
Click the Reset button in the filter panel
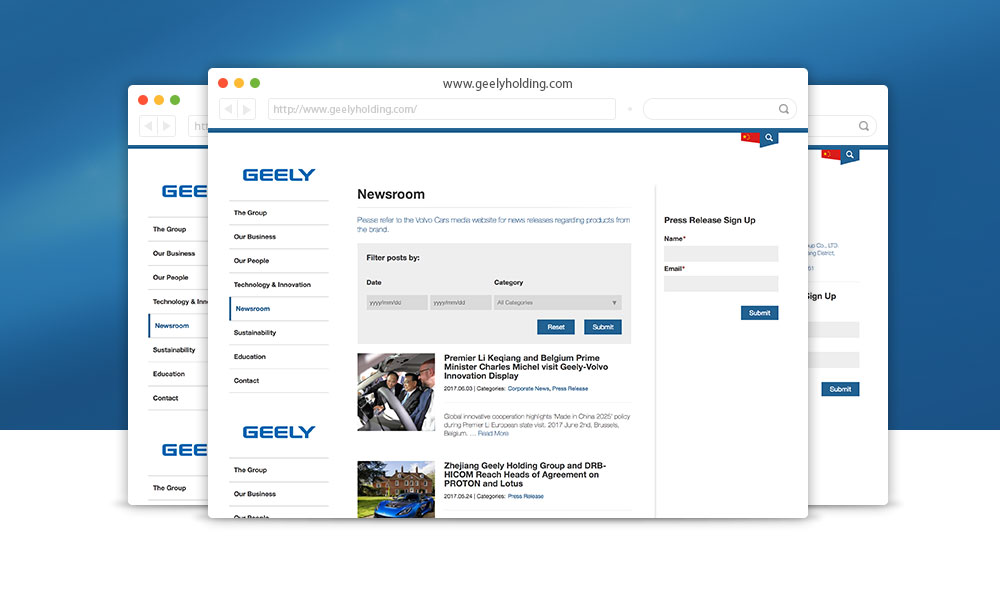pyautogui.click(x=555, y=327)
